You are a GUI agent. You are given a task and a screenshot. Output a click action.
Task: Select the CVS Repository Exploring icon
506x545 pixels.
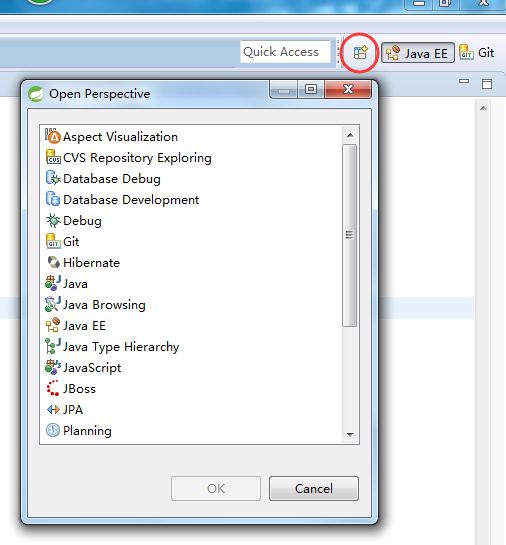pos(53,157)
